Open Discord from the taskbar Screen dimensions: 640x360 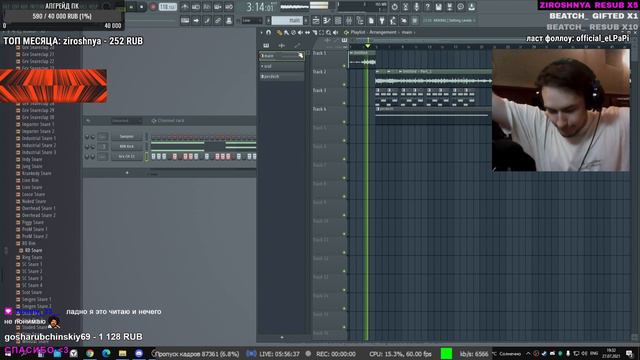139,353
